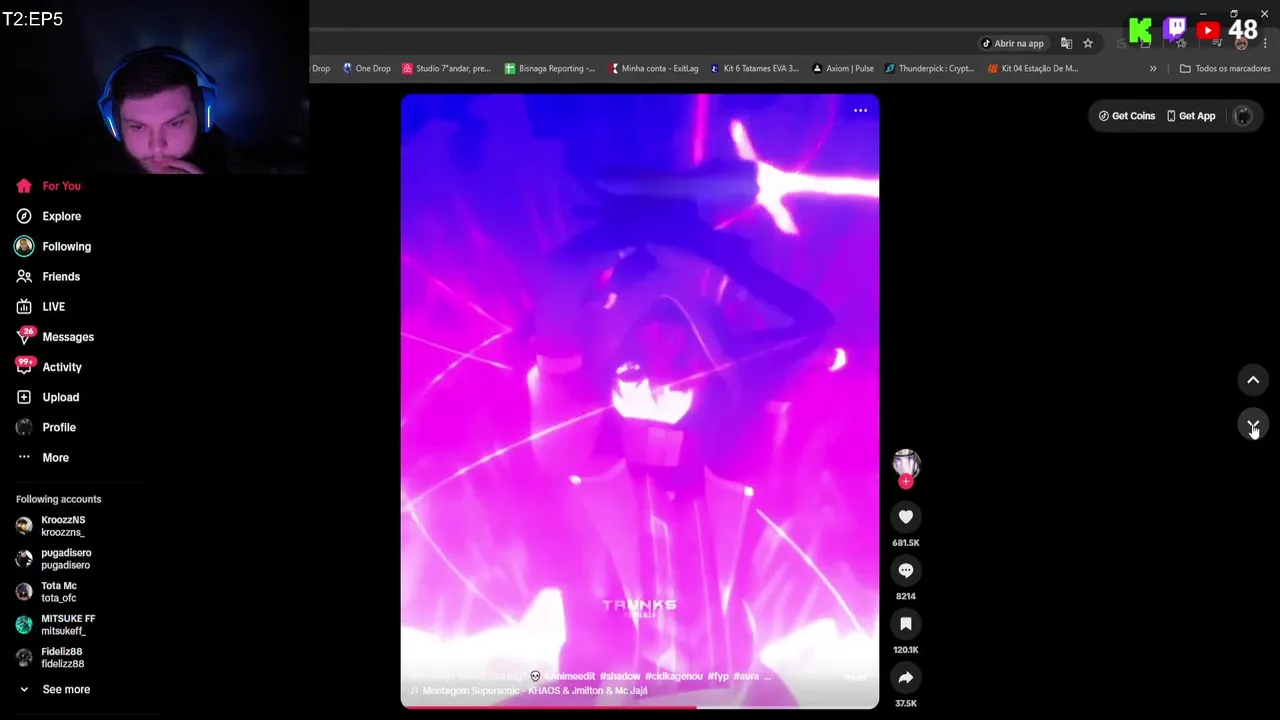Click the #Animeedit hashtag
This screenshot has height=720, width=1280.
569,677
